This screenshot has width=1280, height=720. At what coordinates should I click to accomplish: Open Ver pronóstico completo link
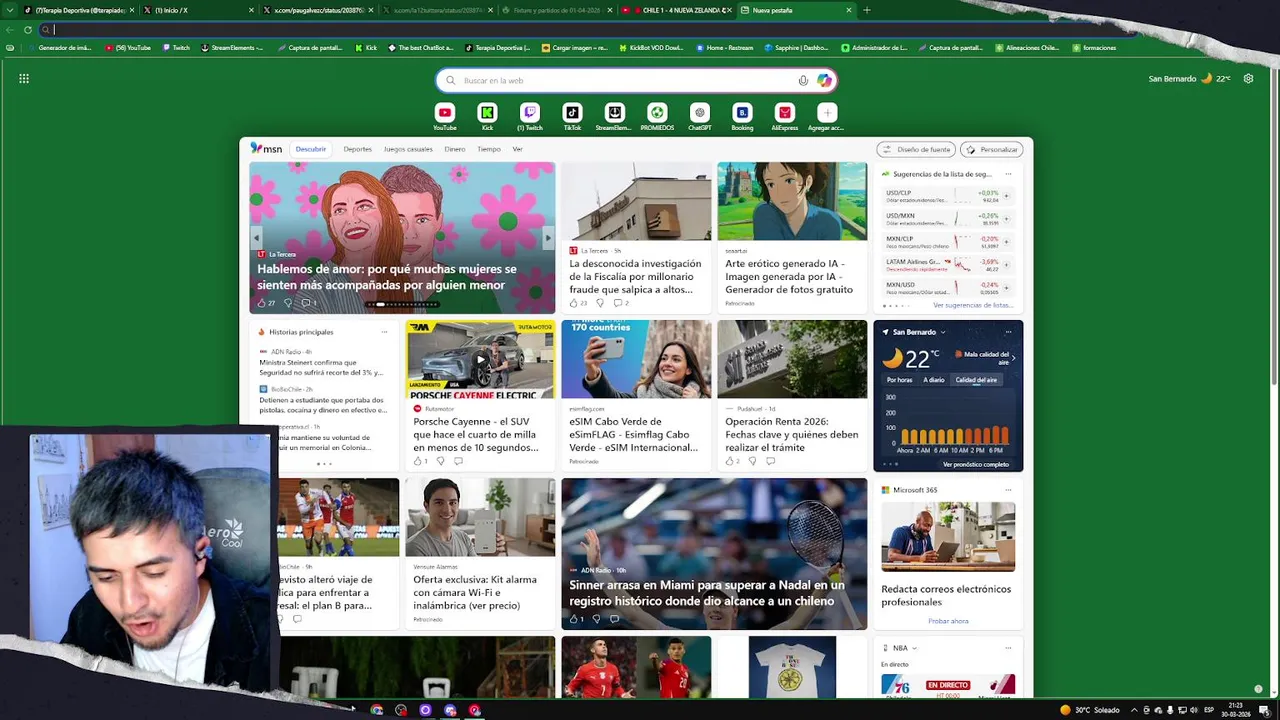[x=975, y=464]
